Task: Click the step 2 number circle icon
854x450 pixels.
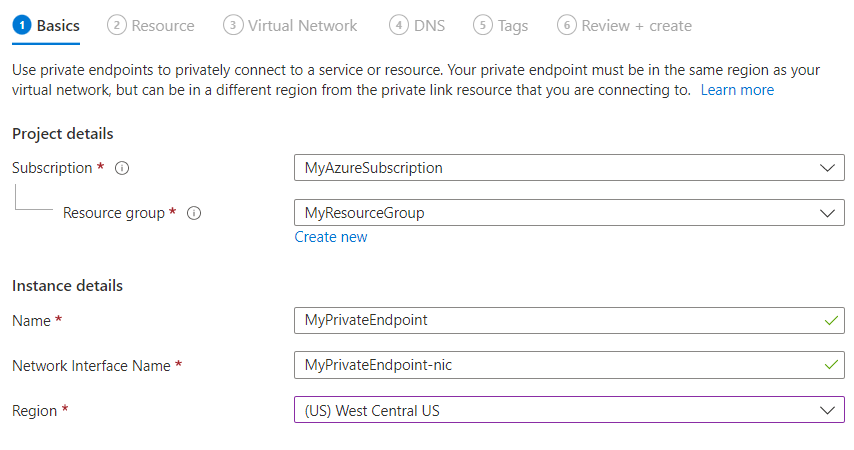Action: point(116,26)
